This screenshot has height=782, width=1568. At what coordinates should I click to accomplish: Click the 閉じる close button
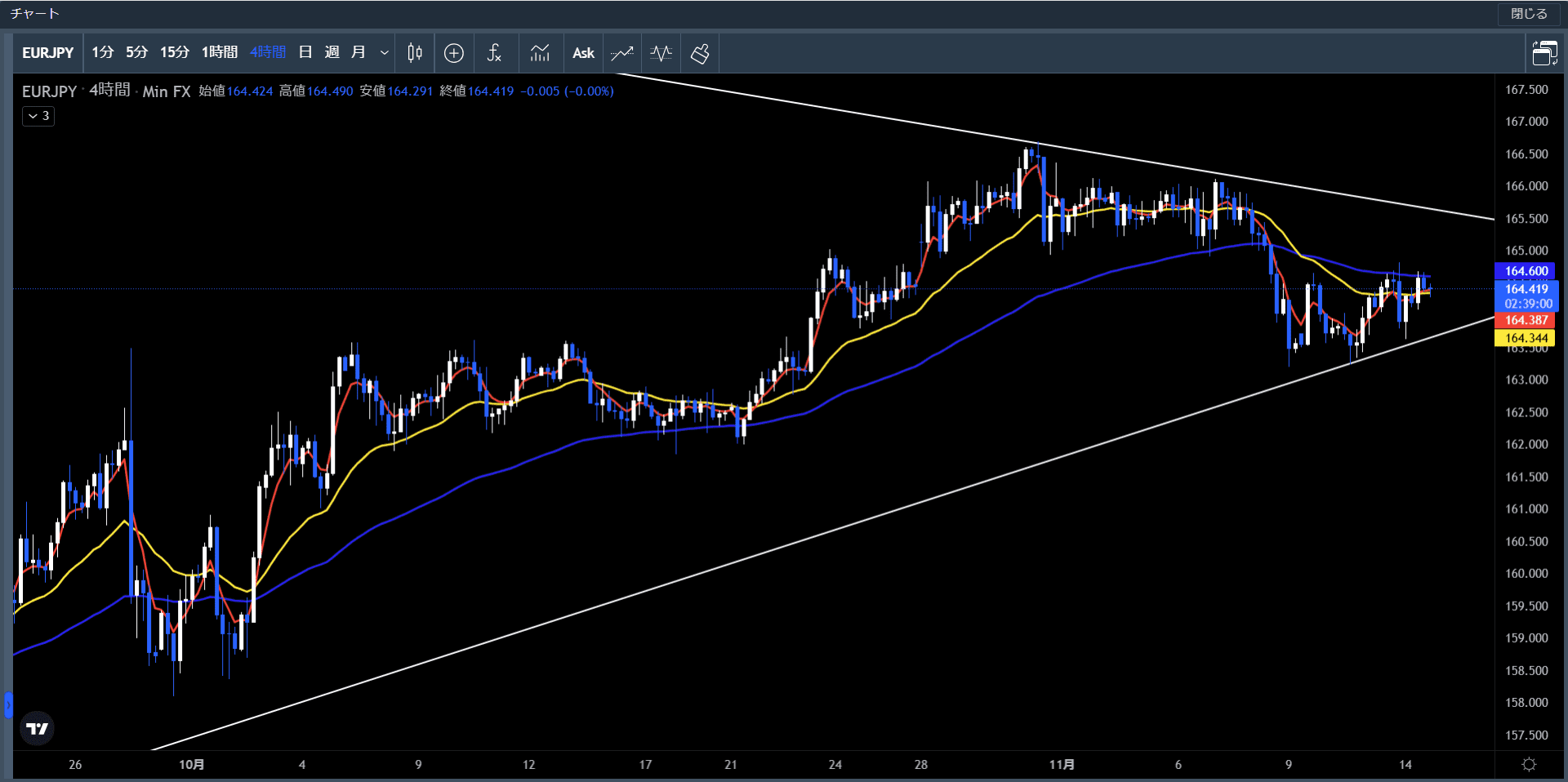1529,14
